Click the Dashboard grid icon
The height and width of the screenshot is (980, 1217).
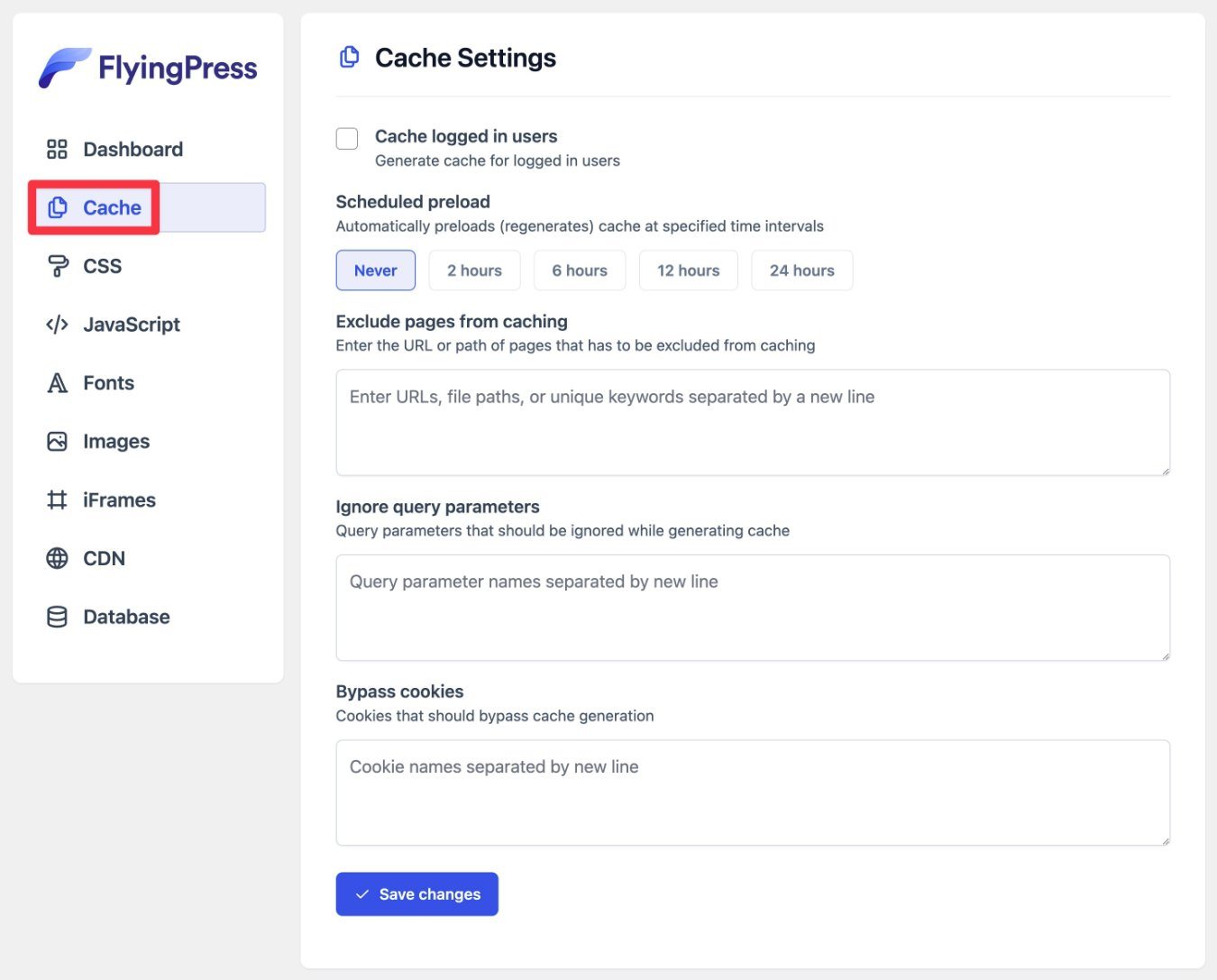tap(57, 149)
